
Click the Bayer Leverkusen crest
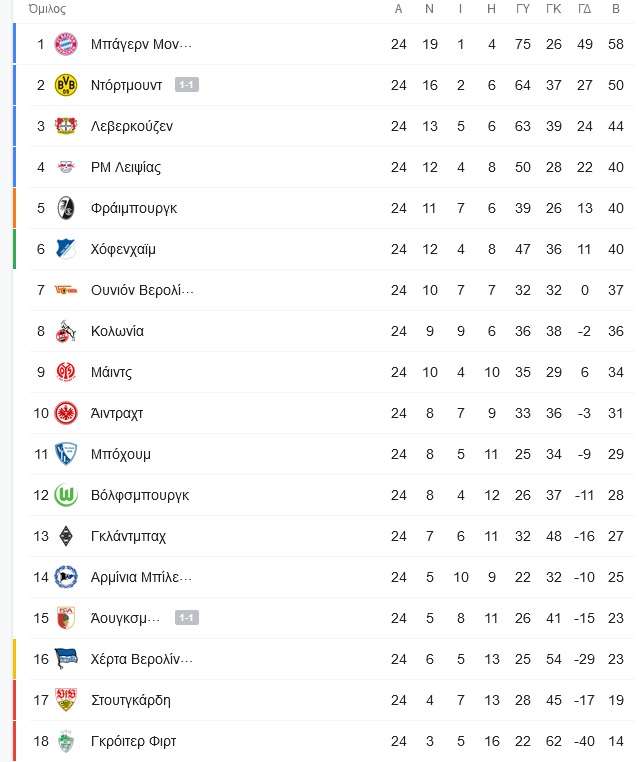[66, 126]
